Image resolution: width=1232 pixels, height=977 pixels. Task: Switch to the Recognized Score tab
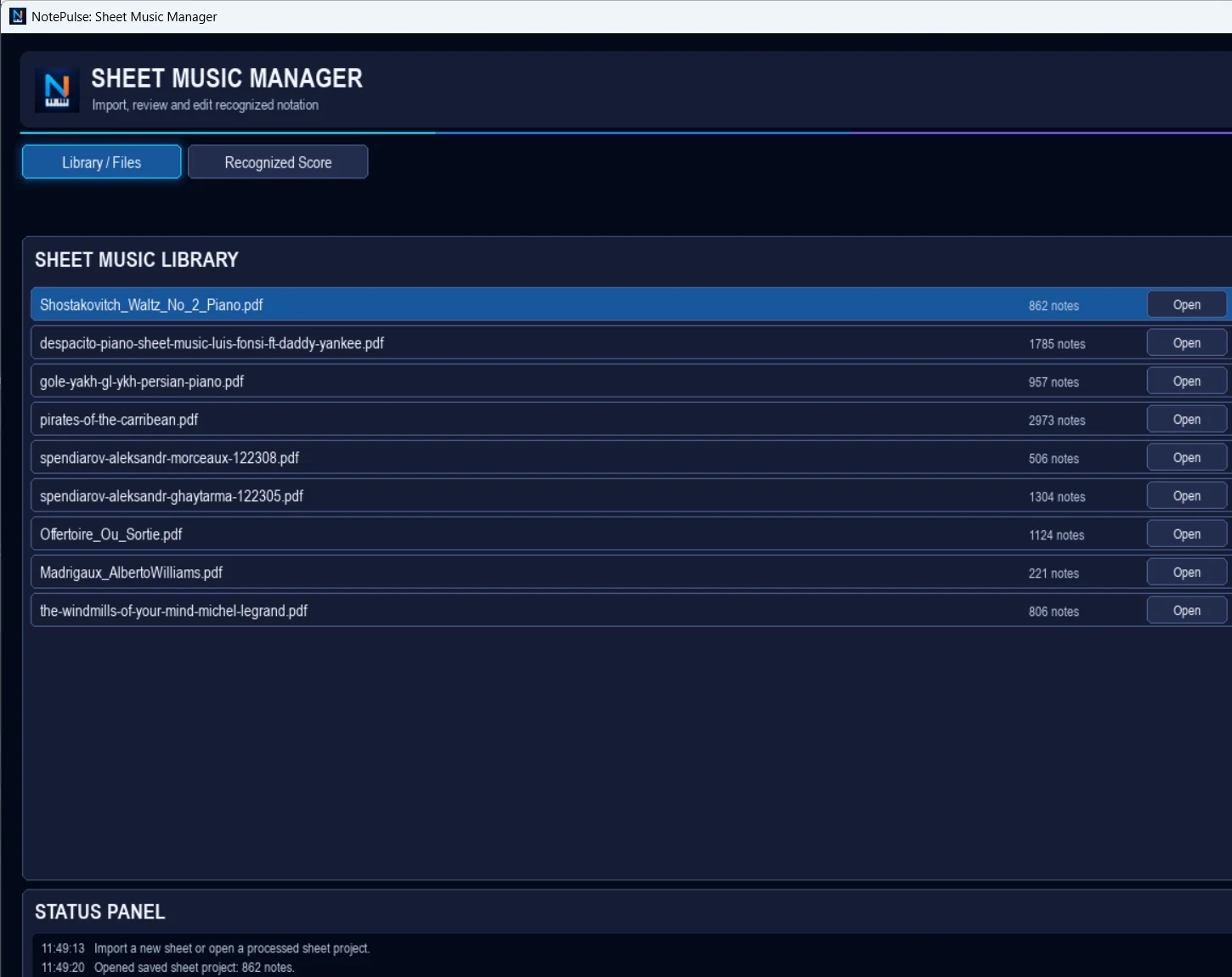click(278, 162)
